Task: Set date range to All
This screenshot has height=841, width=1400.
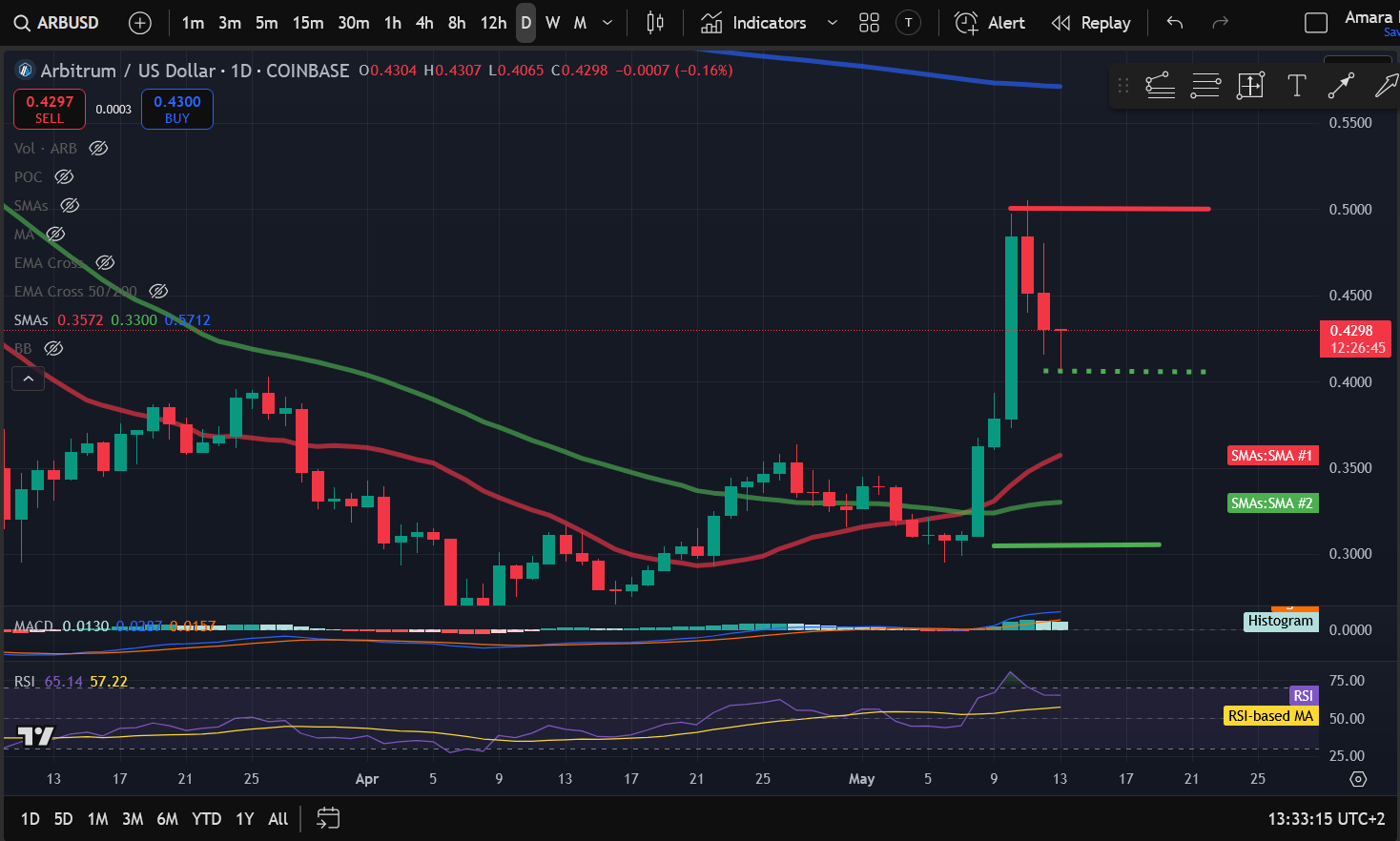Action: pos(278,819)
